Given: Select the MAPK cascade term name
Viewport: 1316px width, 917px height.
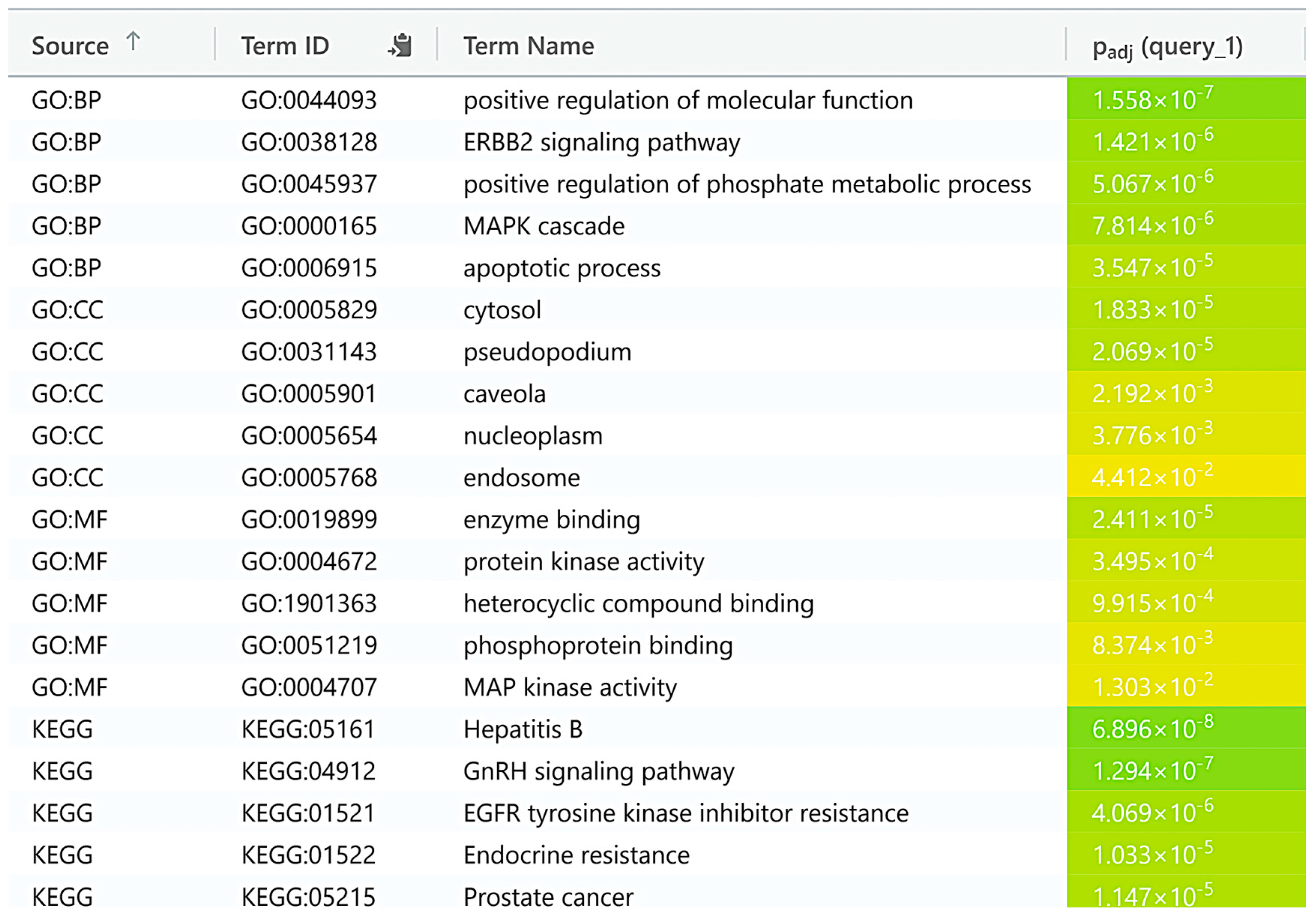Looking at the screenshot, I should 543,226.
